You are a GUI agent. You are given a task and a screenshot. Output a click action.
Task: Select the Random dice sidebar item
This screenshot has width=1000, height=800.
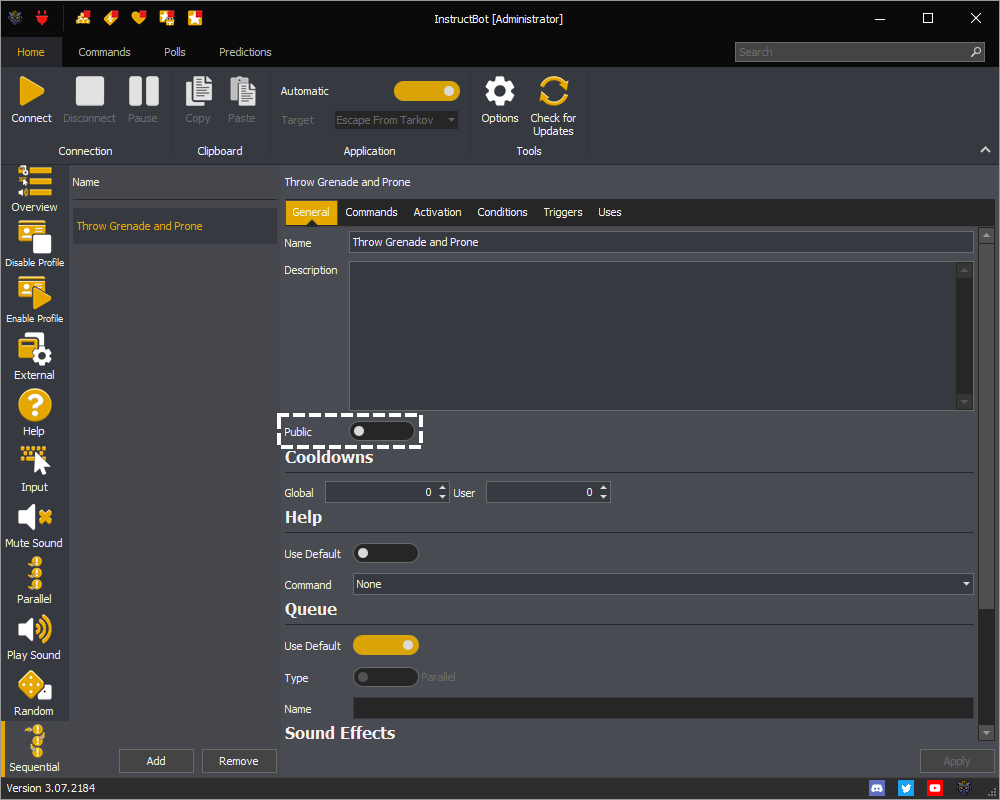34,693
